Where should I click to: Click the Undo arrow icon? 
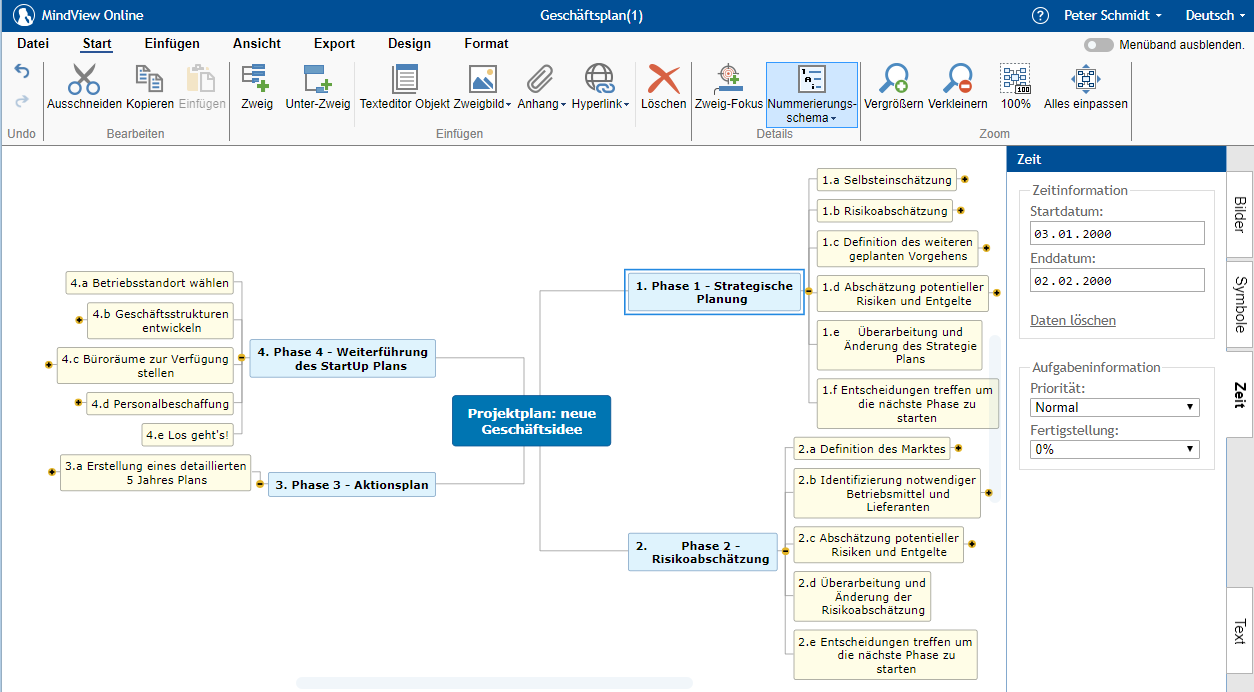pos(22,71)
